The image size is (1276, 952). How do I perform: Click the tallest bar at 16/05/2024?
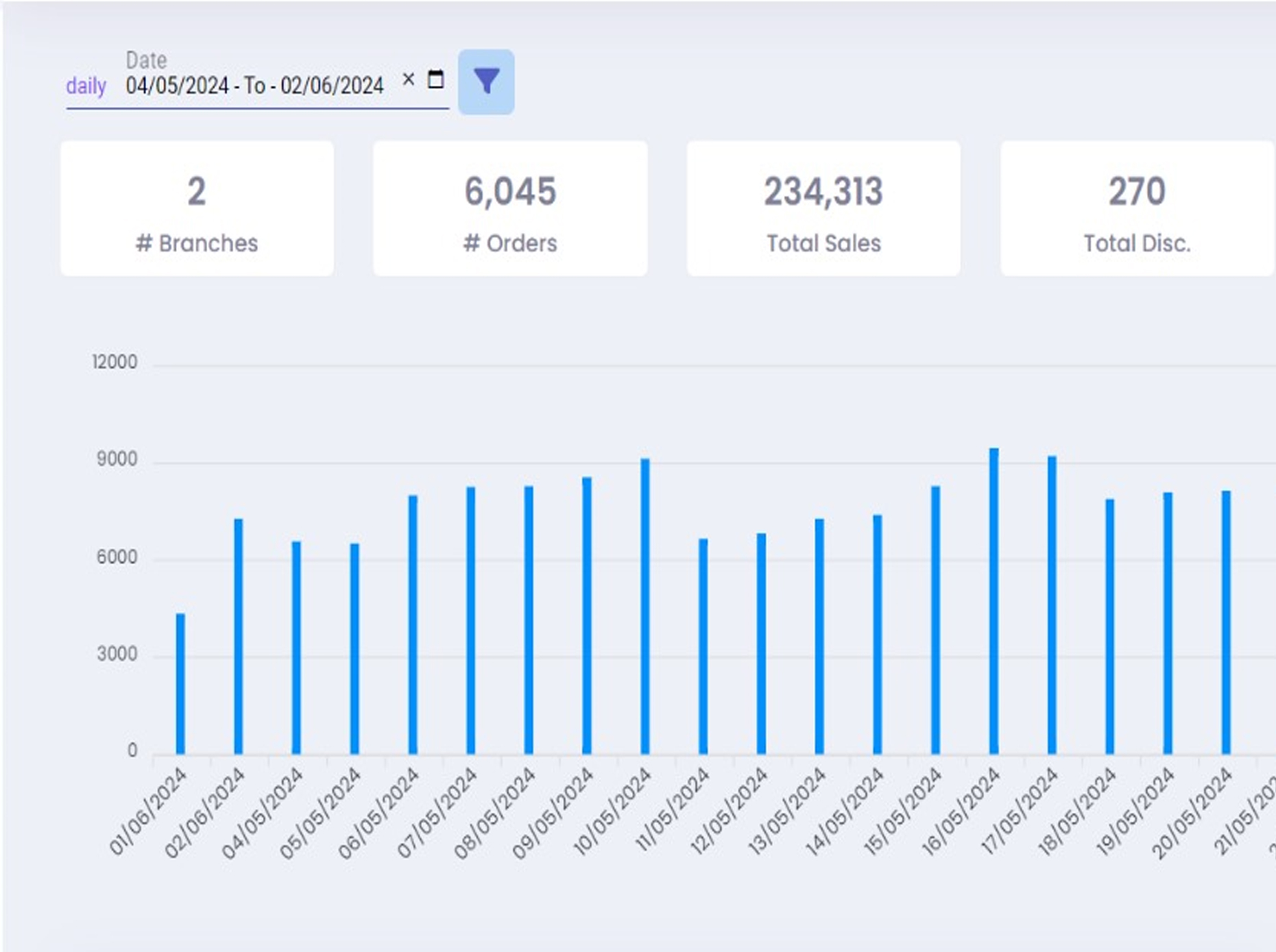[x=994, y=601]
